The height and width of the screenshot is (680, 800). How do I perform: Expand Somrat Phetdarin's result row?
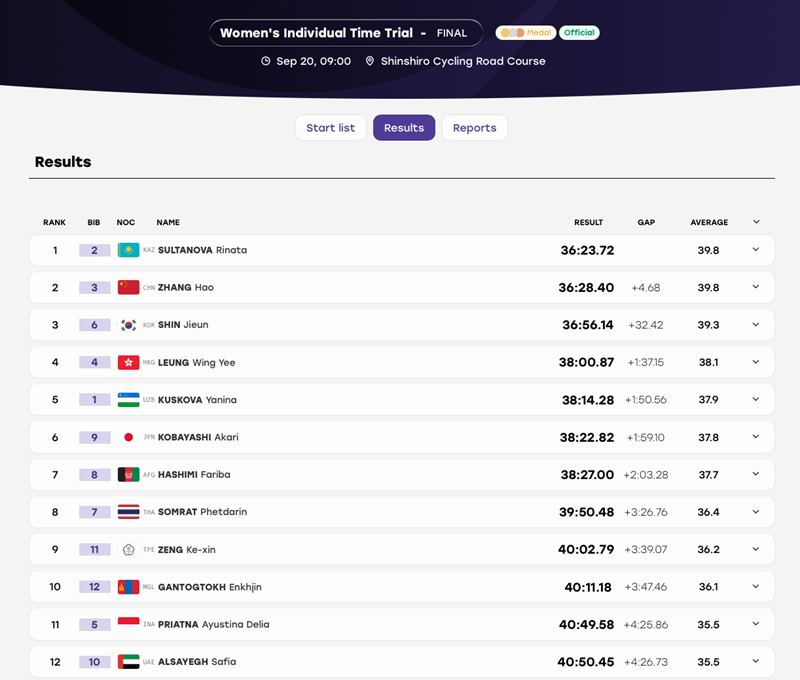click(756, 512)
